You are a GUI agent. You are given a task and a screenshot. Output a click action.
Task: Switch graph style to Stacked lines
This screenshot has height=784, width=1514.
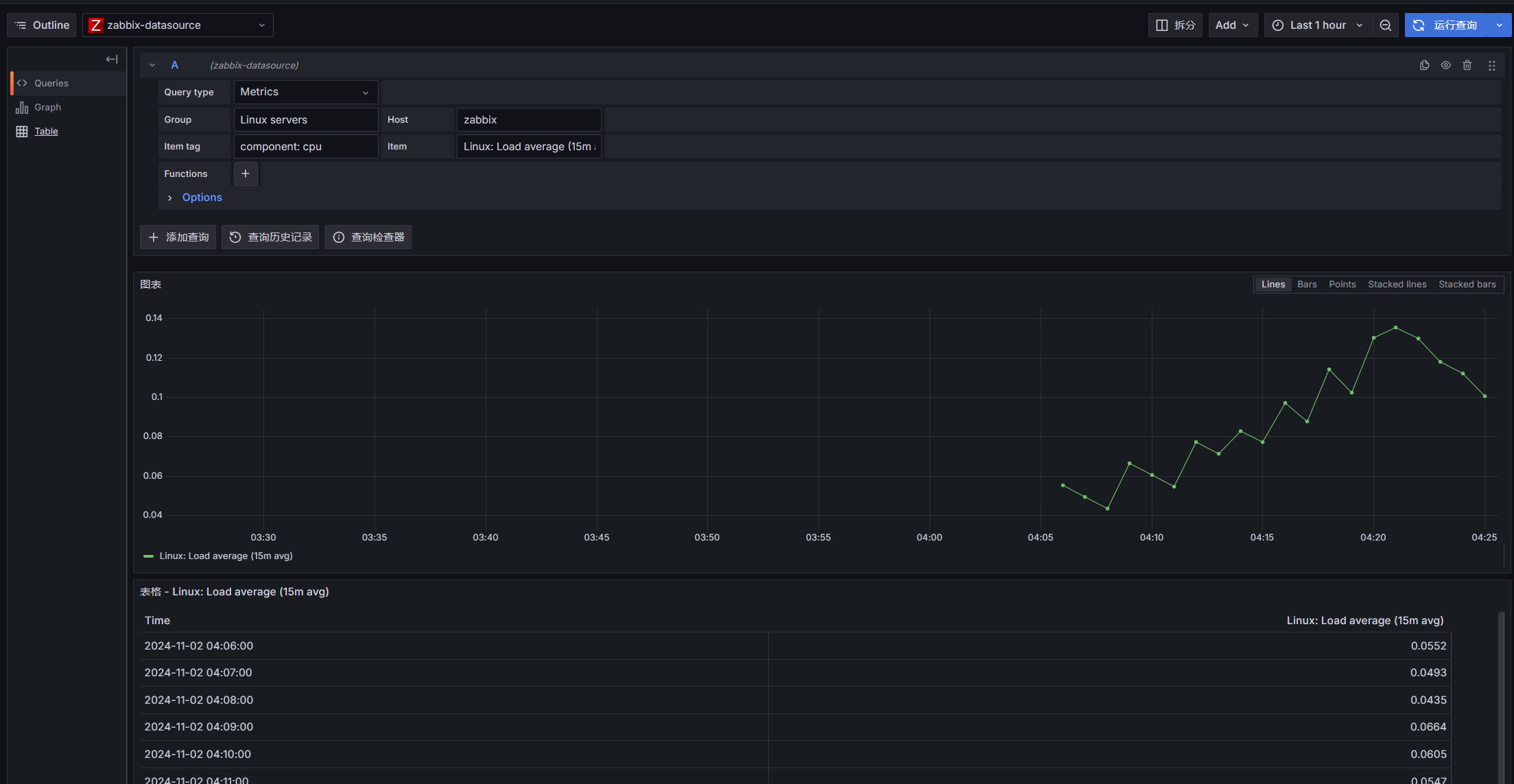coord(1397,285)
